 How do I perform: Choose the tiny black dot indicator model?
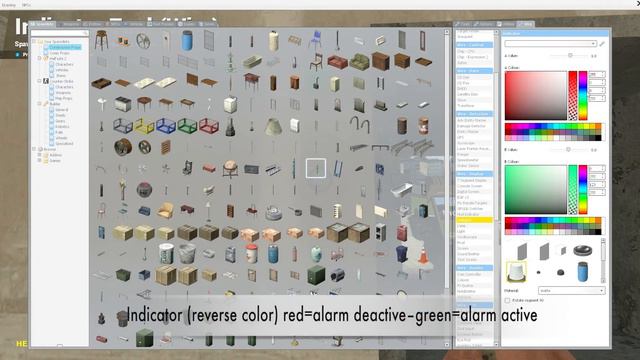pos(538,272)
